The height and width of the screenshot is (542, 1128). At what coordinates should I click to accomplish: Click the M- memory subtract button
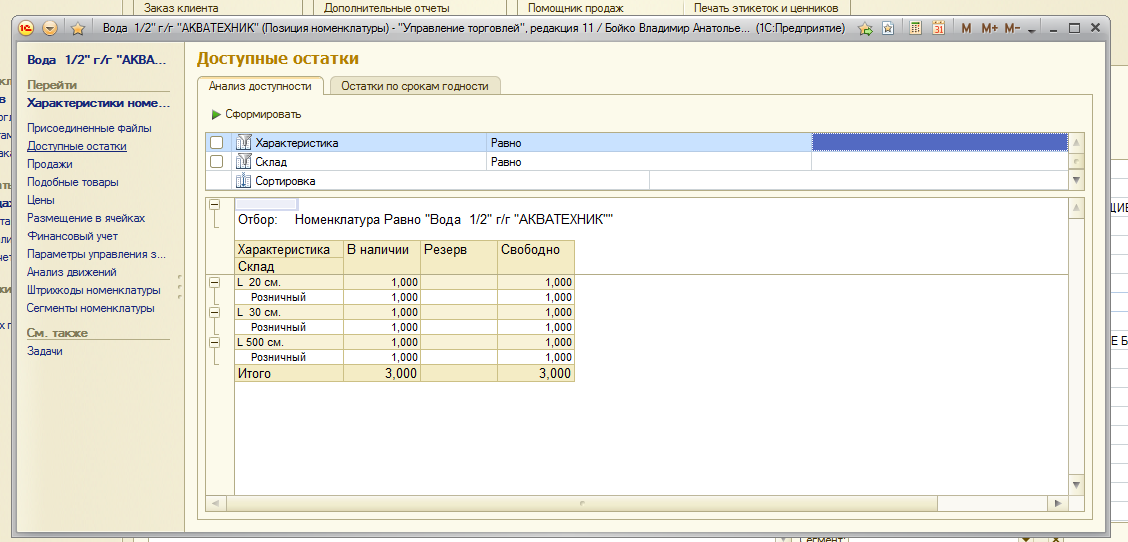(1012, 29)
